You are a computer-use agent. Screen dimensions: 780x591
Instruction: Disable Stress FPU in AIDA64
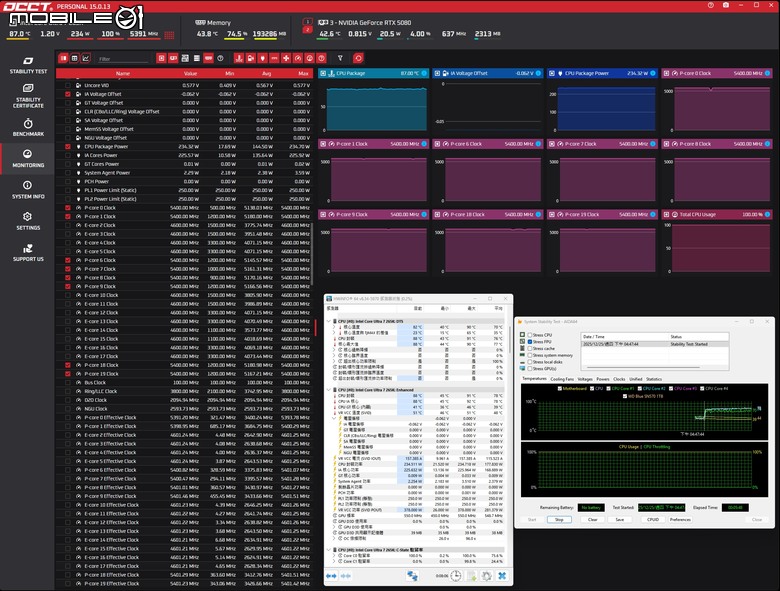pyautogui.click(x=530, y=342)
